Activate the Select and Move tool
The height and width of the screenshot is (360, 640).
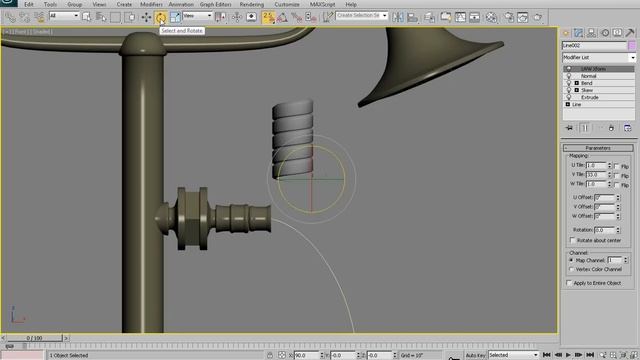point(146,17)
